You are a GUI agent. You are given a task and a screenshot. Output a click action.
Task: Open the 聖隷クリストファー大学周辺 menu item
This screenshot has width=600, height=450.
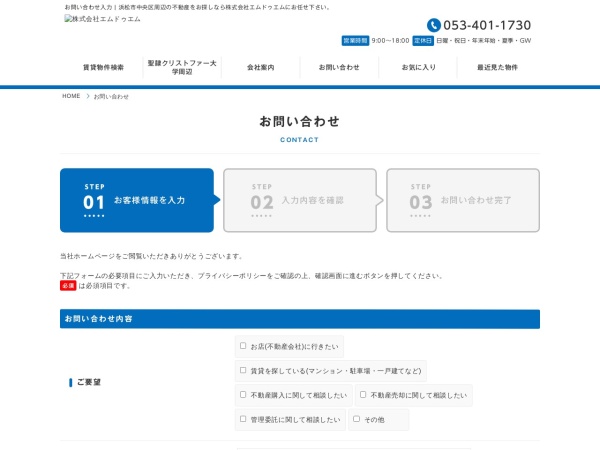pyautogui.click(x=182, y=67)
